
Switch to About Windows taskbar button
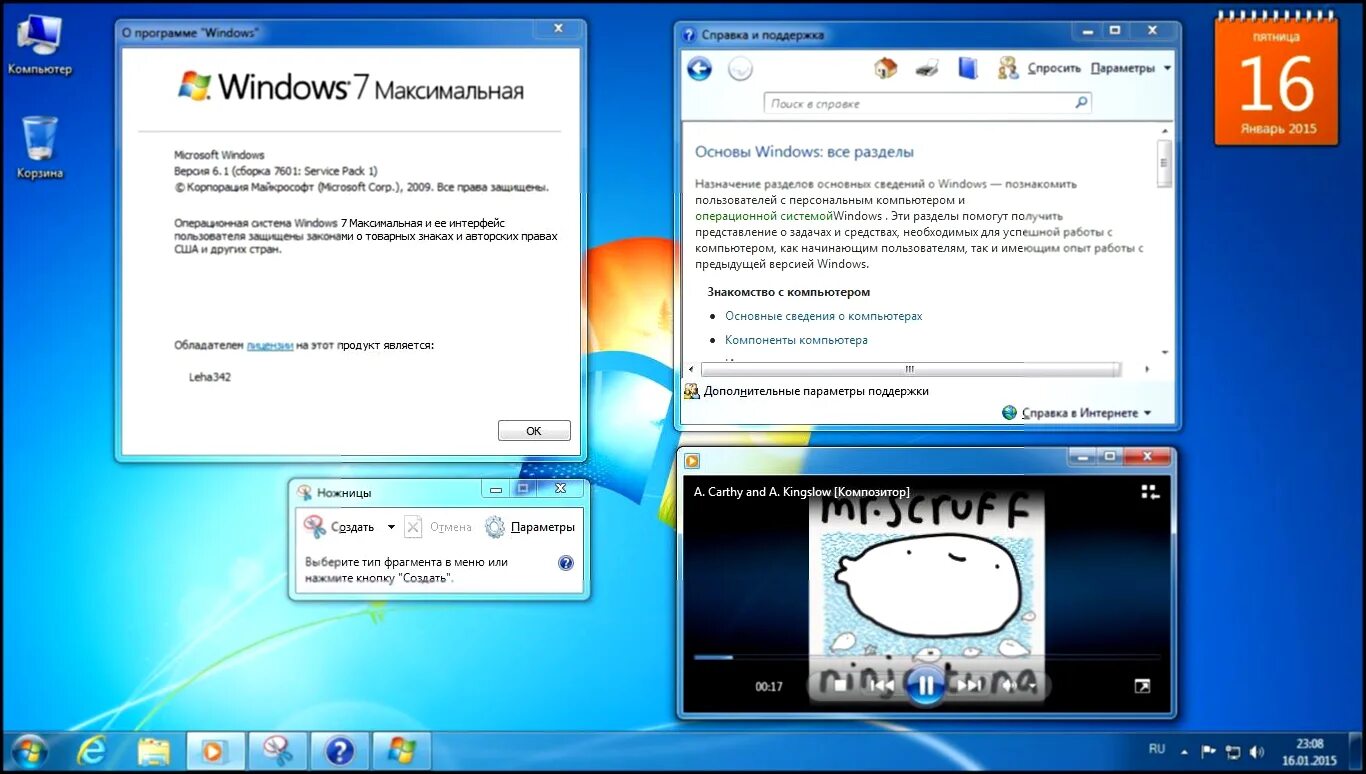[402, 751]
